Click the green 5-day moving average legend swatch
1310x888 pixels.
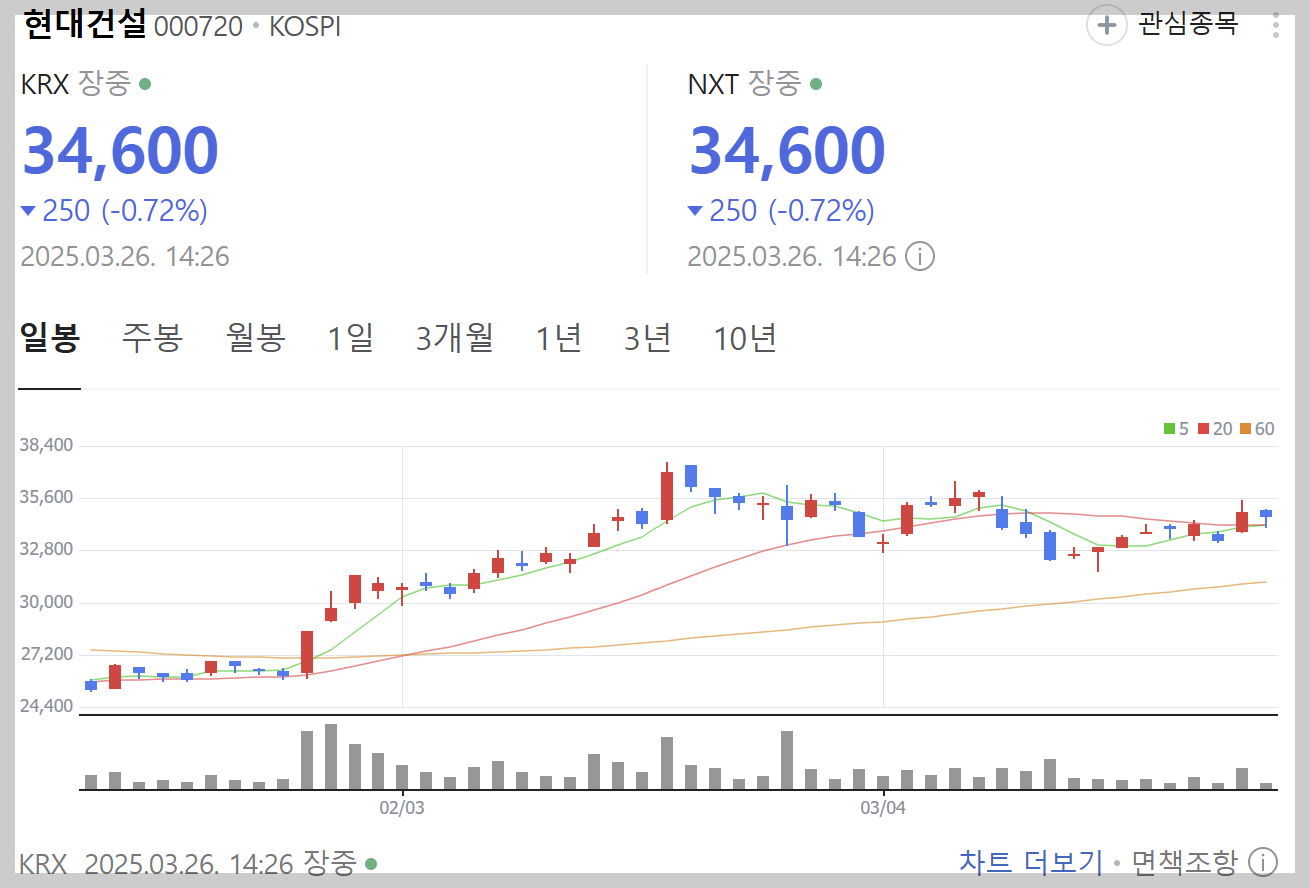pos(1168,429)
